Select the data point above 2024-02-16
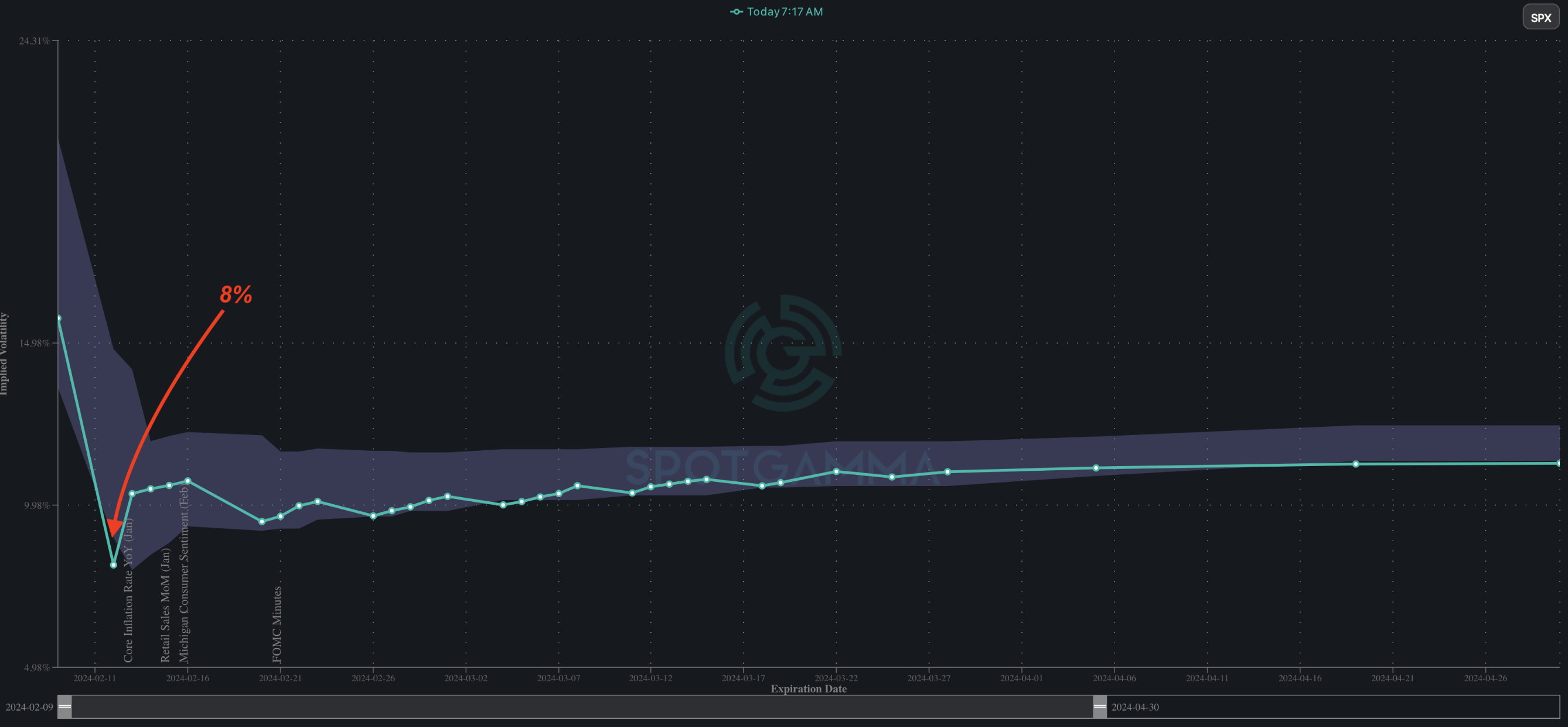 tap(188, 481)
